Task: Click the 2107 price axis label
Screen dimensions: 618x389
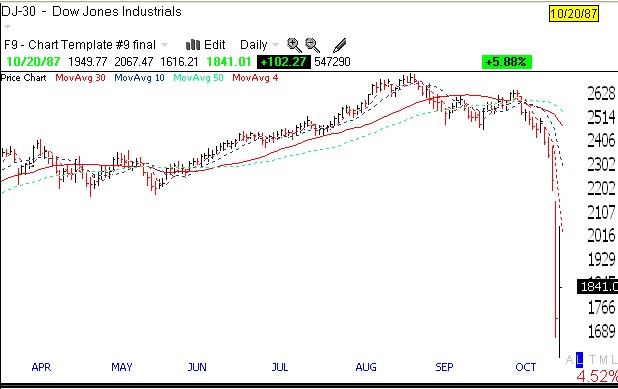Action: pos(601,212)
